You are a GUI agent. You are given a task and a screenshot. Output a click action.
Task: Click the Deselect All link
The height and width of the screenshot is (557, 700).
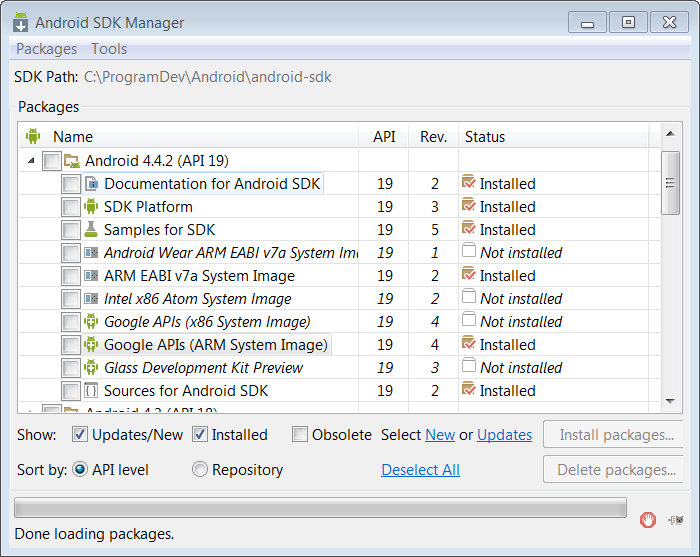point(420,470)
